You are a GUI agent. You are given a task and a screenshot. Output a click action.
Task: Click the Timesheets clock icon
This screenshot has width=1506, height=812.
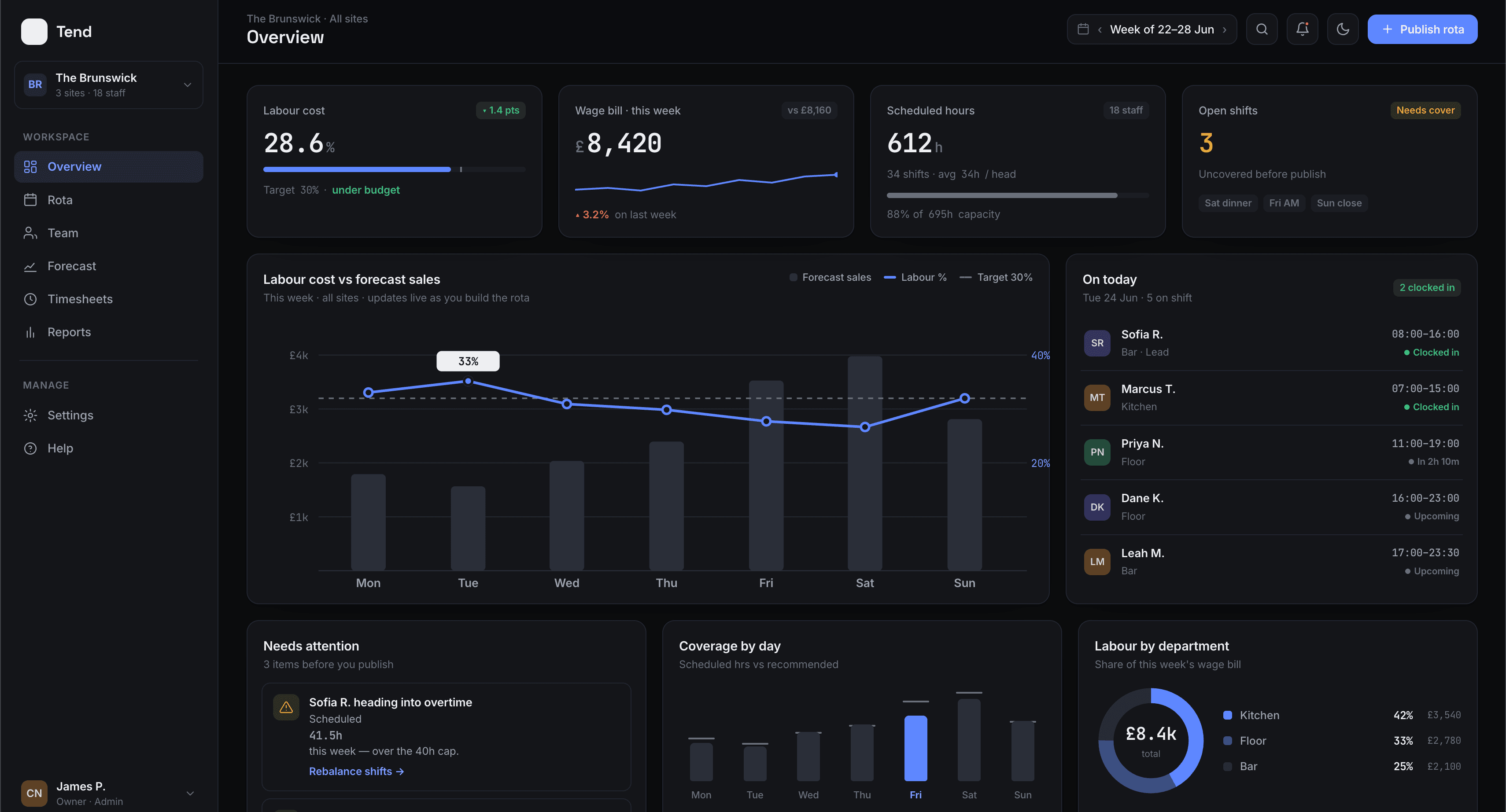30,299
